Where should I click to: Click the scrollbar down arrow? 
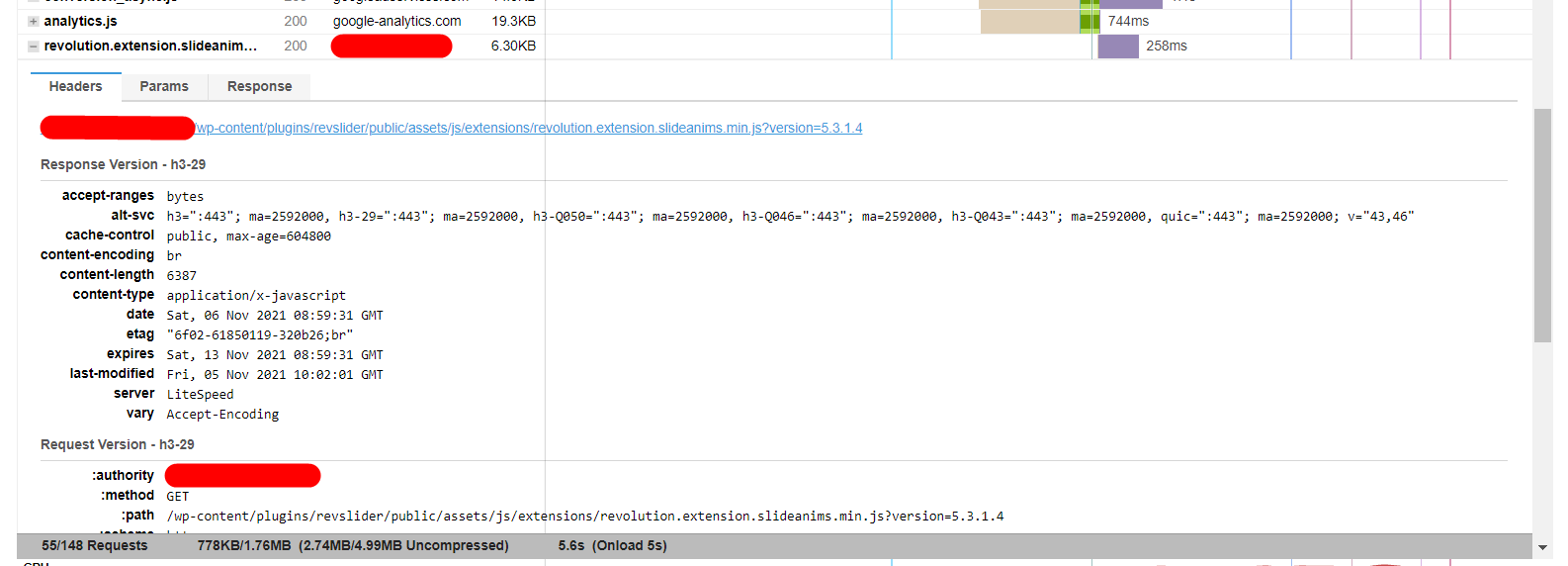(x=1542, y=547)
